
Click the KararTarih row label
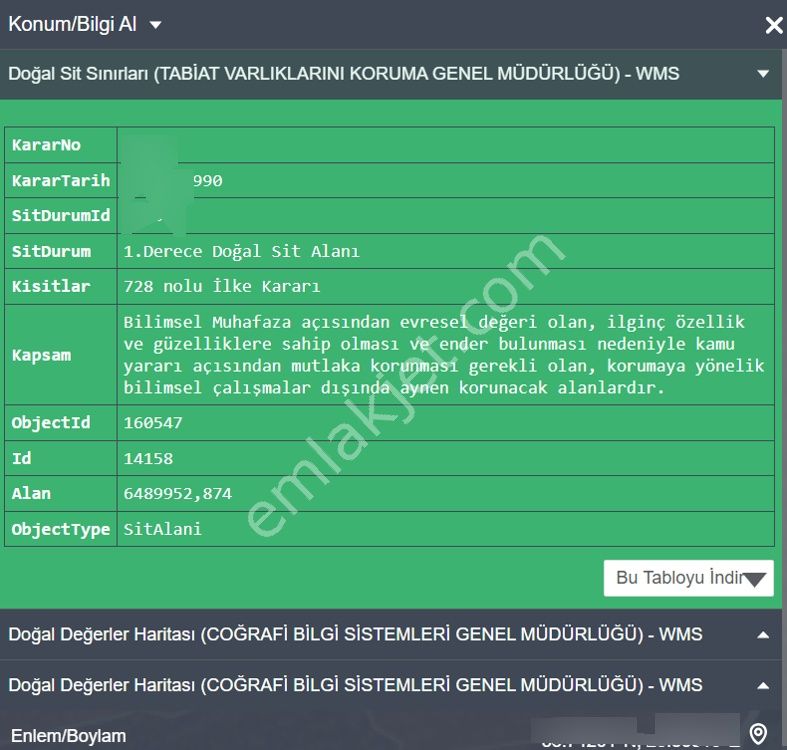point(61,181)
